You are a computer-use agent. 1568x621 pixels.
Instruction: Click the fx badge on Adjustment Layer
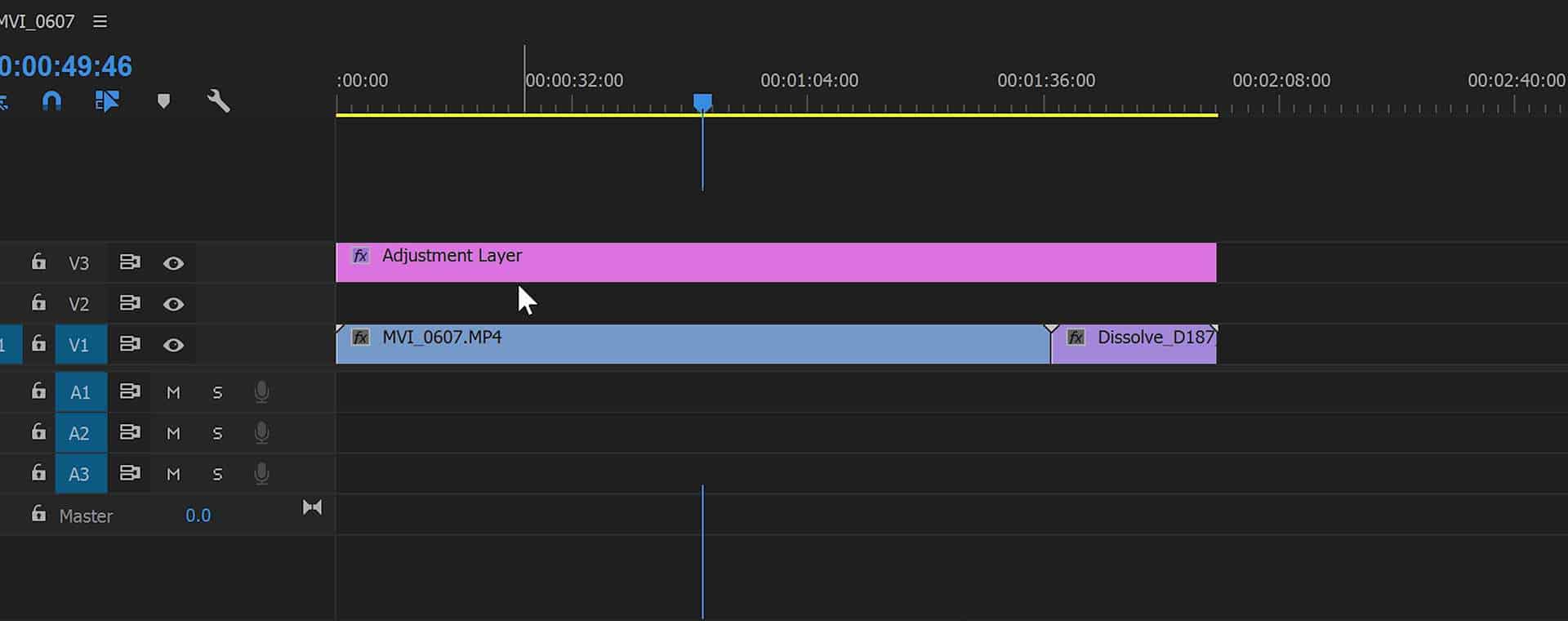coord(360,256)
